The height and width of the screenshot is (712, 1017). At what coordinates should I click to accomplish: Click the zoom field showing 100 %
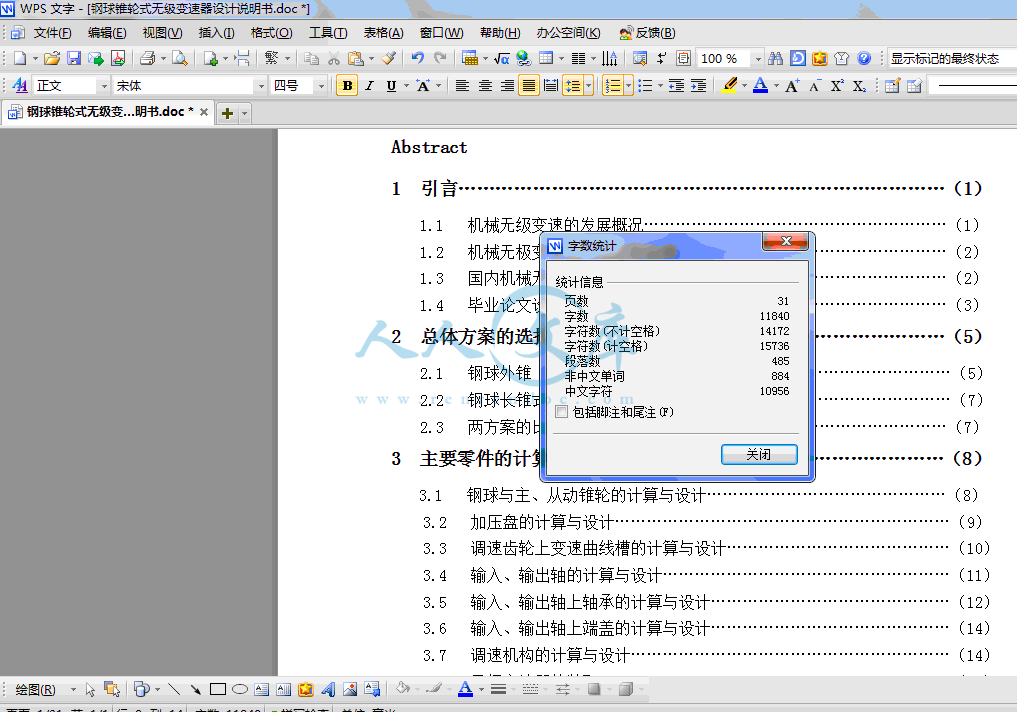coord(723,58)
